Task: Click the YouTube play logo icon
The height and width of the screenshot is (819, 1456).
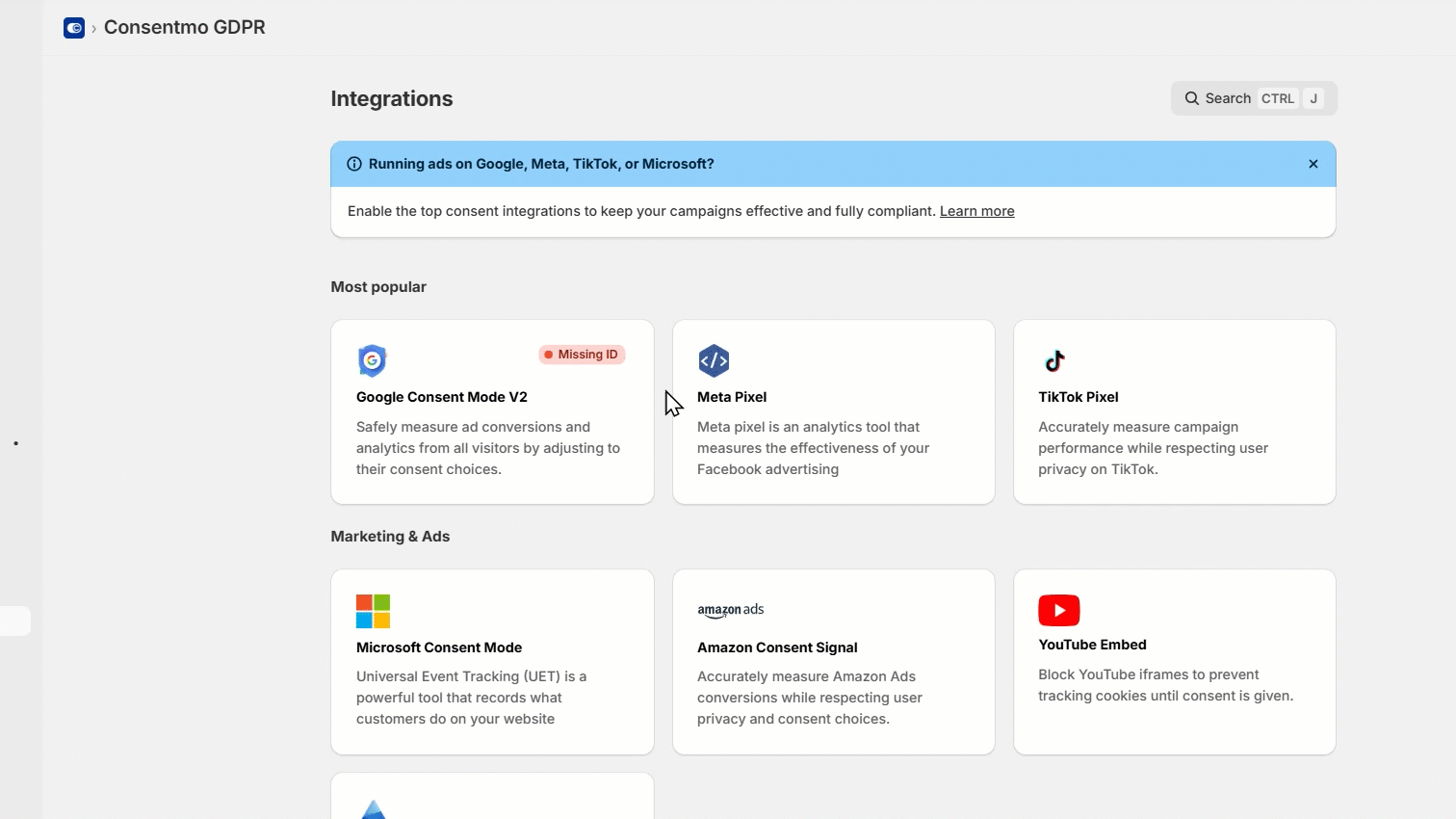Action: [1058, 610]
